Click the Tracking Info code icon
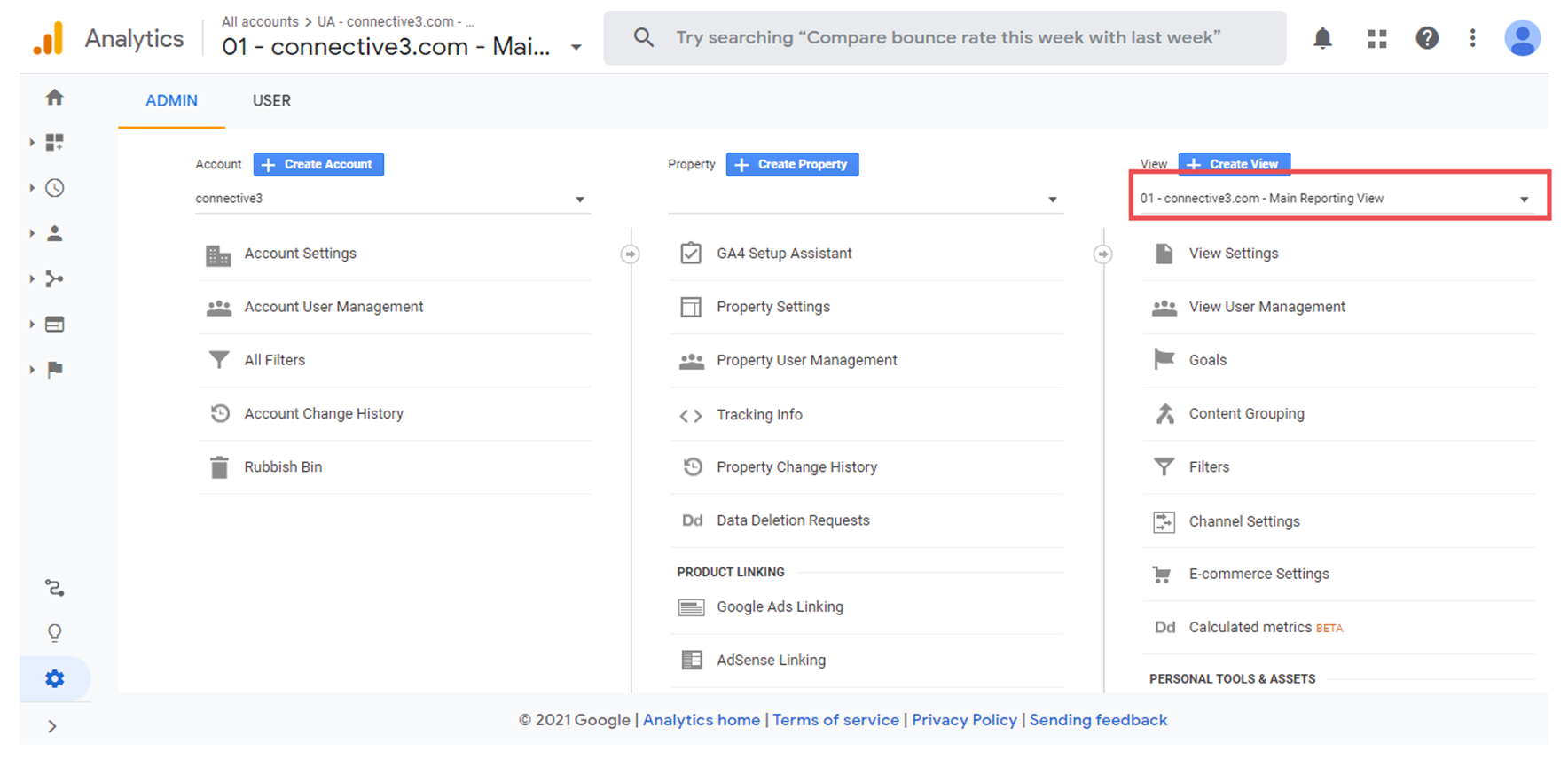Viewport: 1568px width, 759px height. pos(691,415)
